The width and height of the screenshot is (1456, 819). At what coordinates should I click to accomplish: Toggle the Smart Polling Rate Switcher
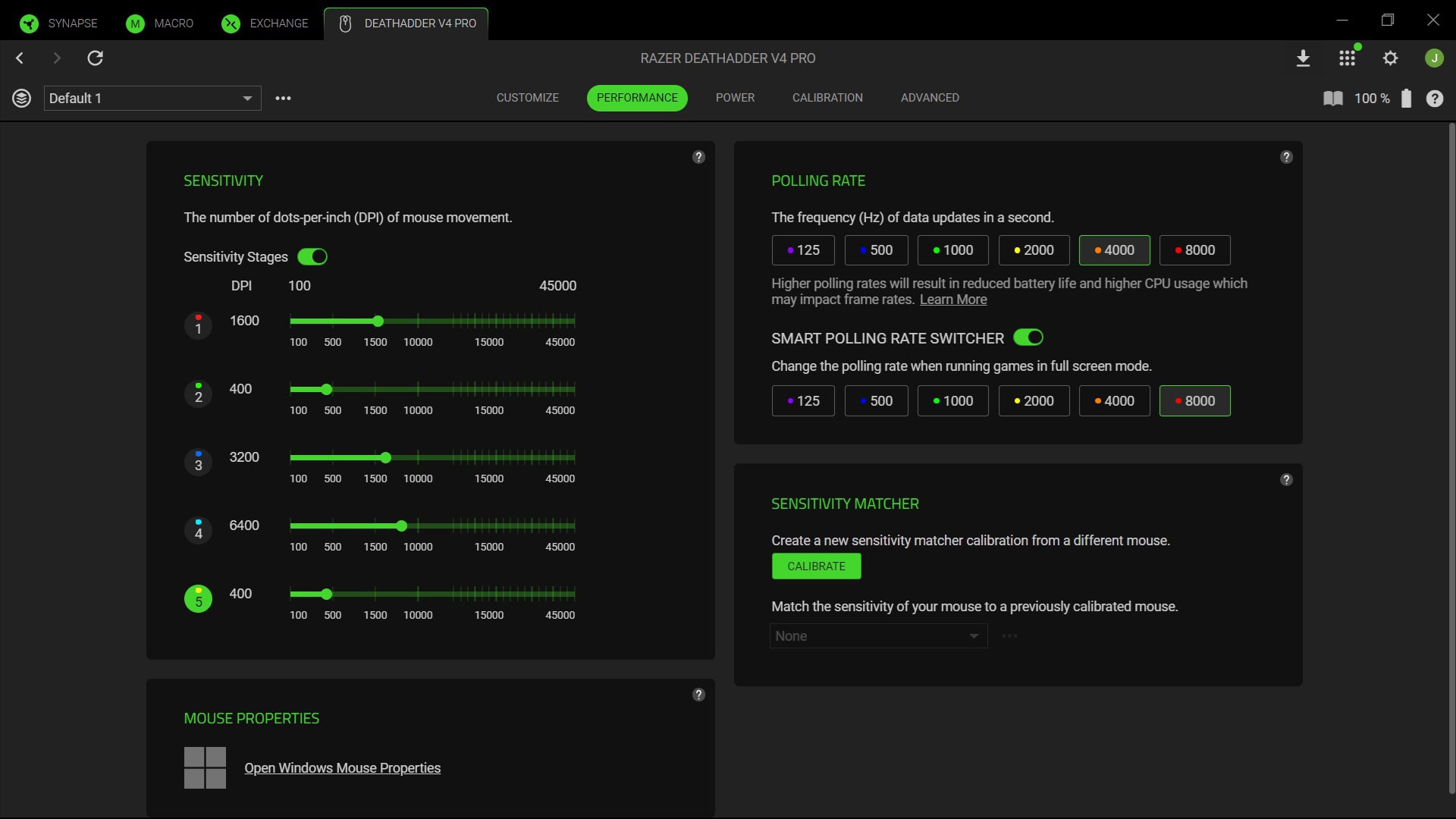tap(1028, 337)
